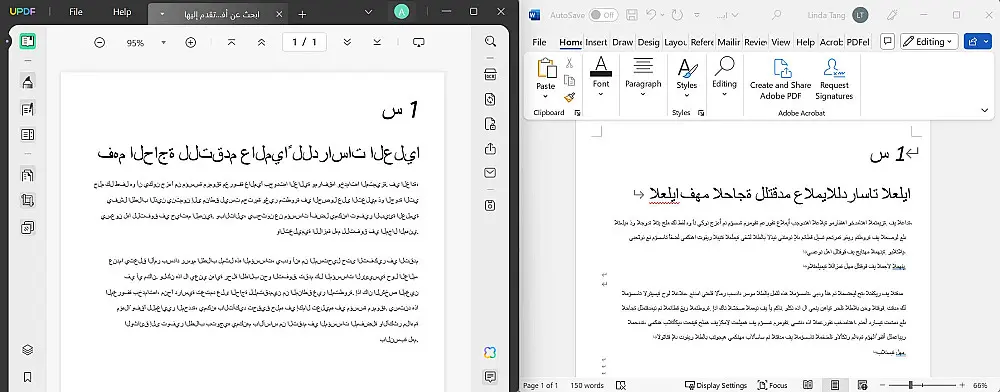1000x392 pixels.
Task: Open the Organize Pages tool in UPDF
Action: tap(27, 175)
